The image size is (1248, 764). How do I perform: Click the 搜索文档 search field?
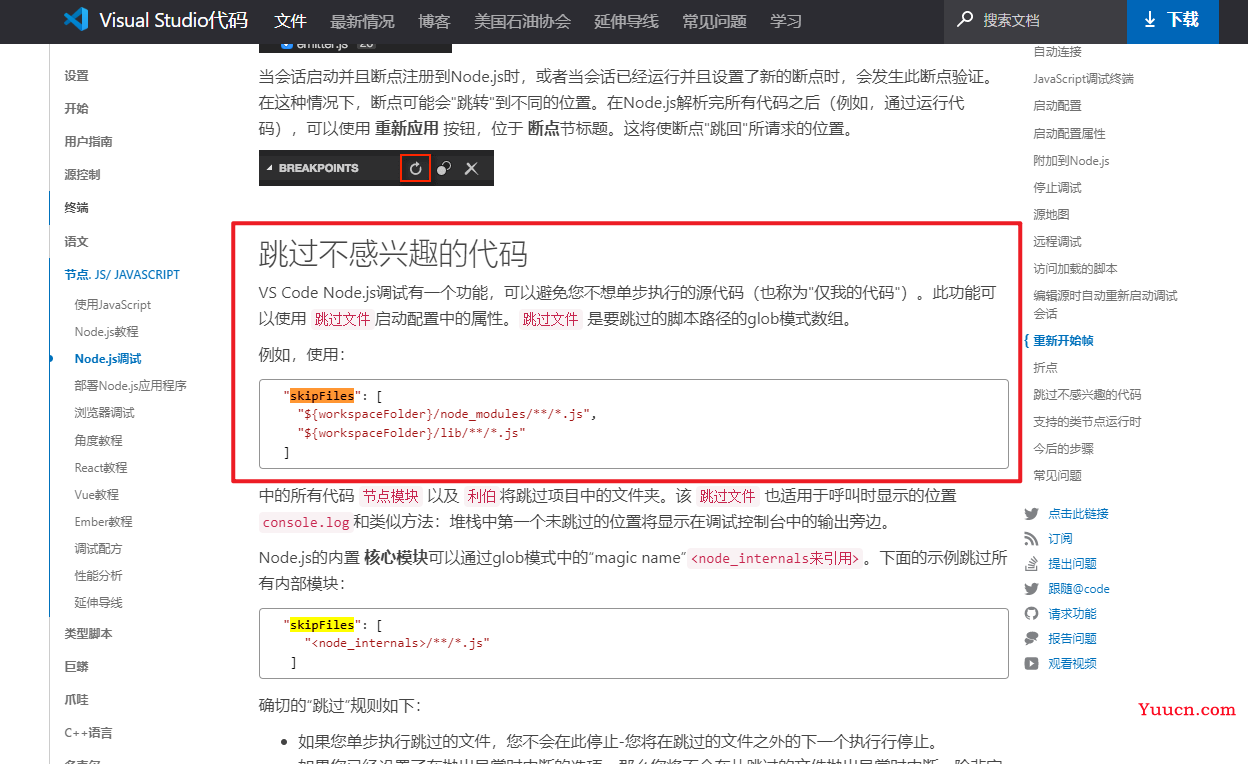pyautogui.click(x=1035, y=20)
